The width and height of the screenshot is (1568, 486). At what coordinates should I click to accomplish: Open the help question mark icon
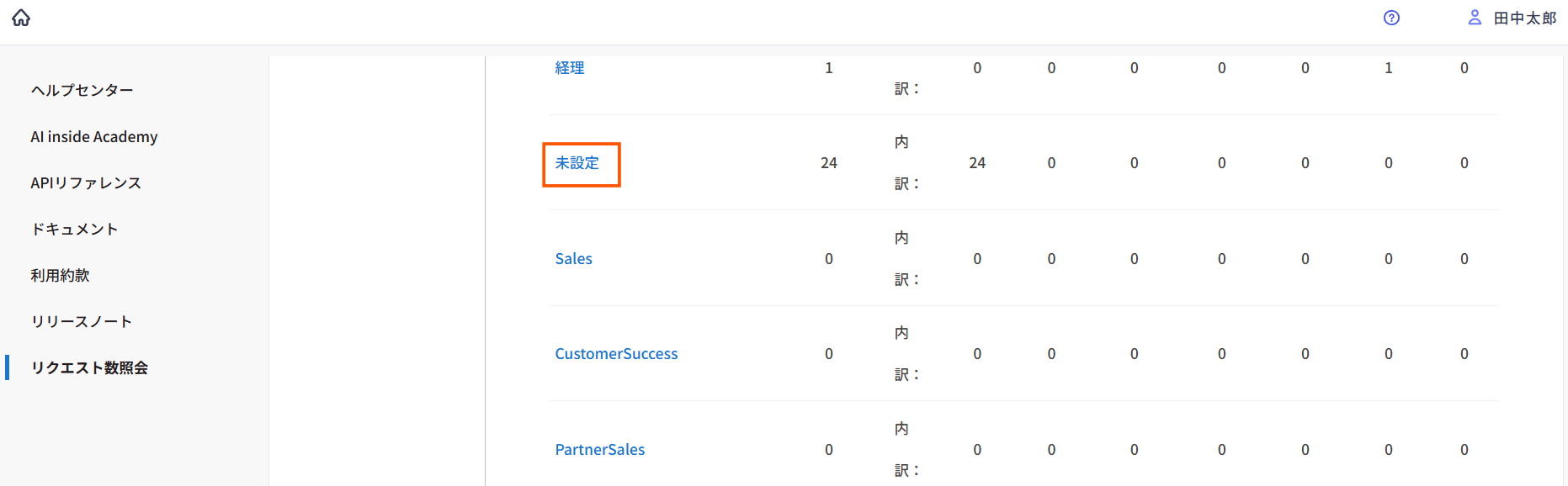point(1391,18)
